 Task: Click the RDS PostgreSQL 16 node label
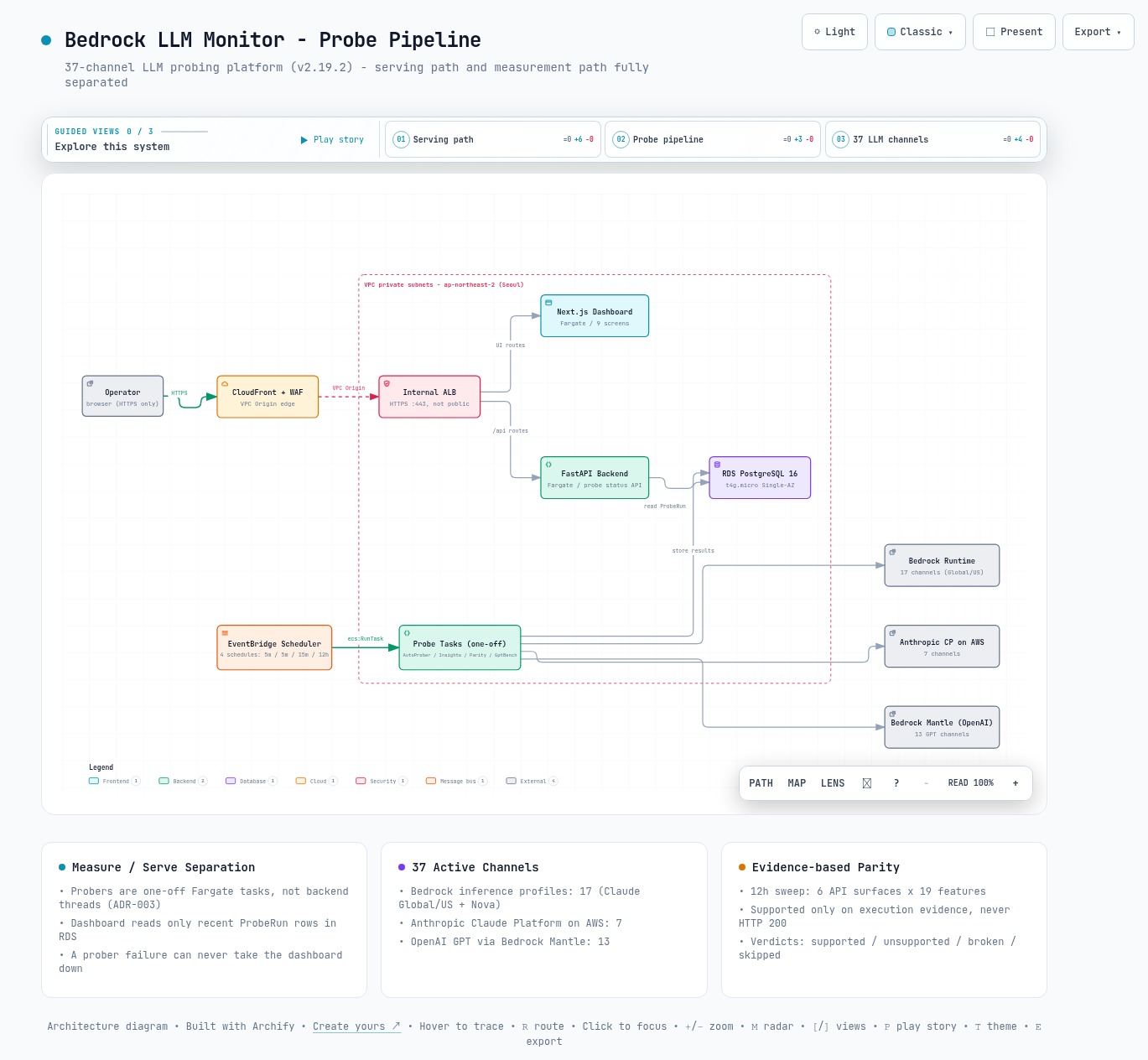click(760, 474)
